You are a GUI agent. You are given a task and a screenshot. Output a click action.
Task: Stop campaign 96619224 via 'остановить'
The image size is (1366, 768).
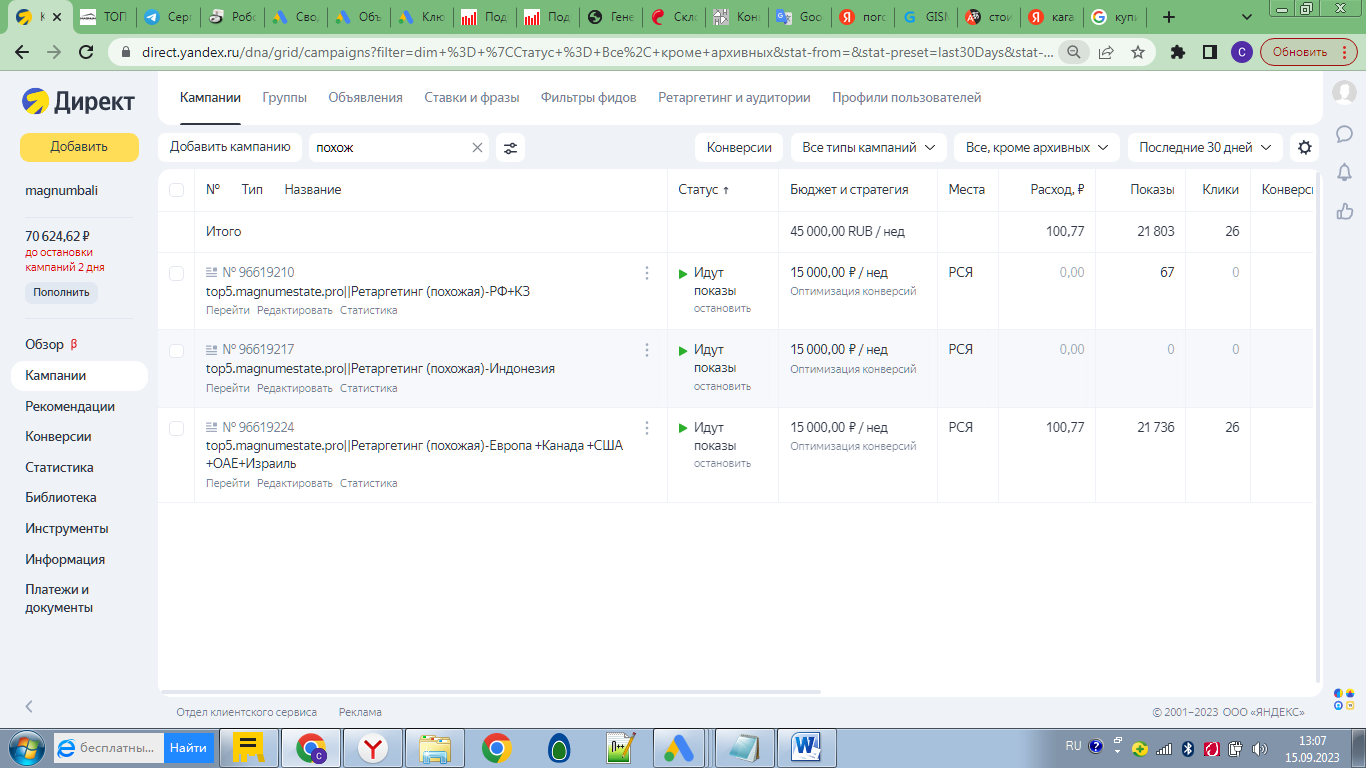pos(722,464)
